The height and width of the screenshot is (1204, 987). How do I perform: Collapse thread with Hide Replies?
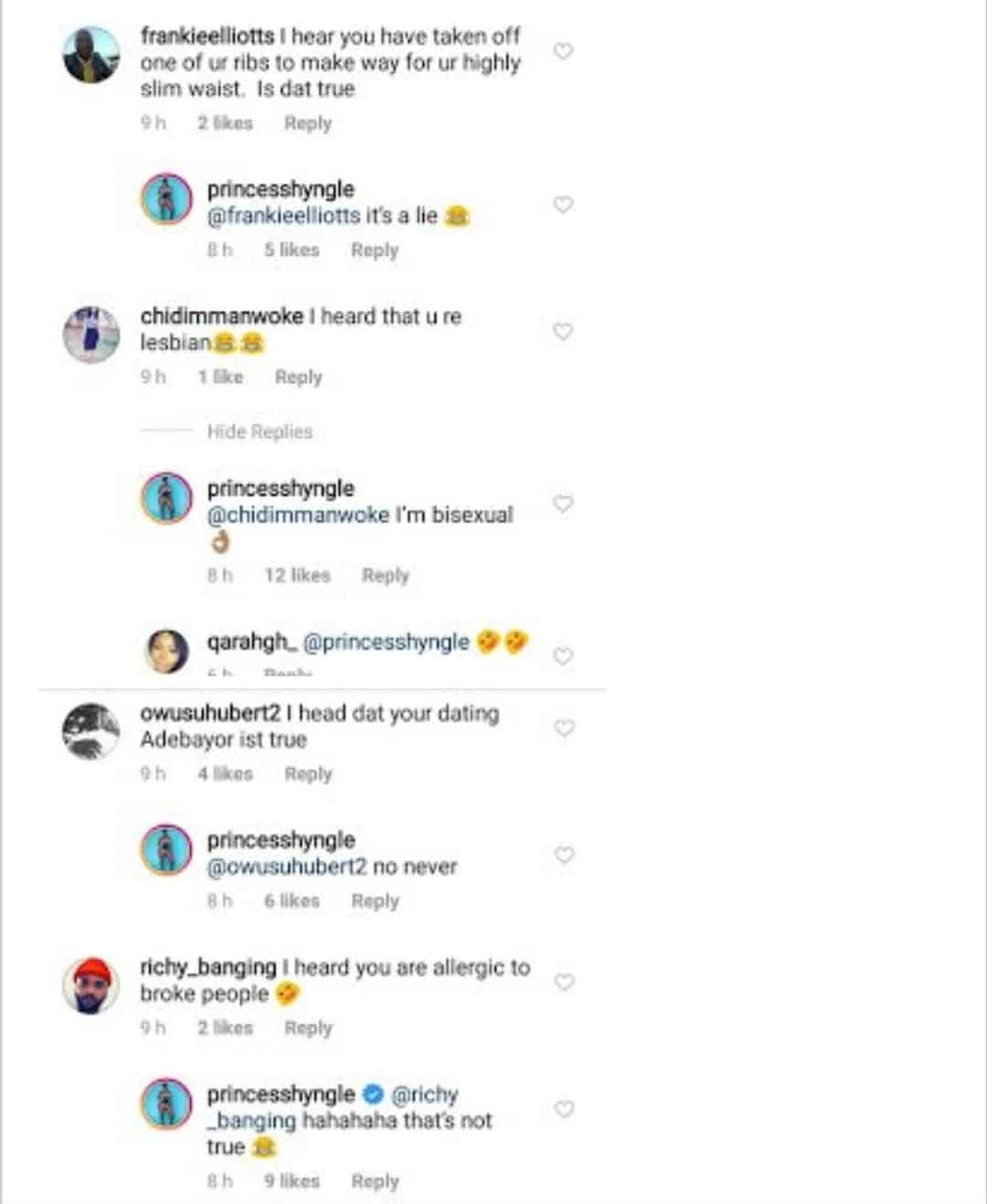260,432
